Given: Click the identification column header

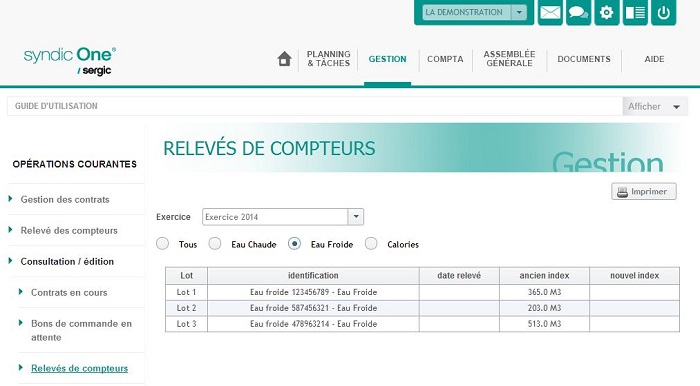Looking at the screenshot, I should [313, 276].
